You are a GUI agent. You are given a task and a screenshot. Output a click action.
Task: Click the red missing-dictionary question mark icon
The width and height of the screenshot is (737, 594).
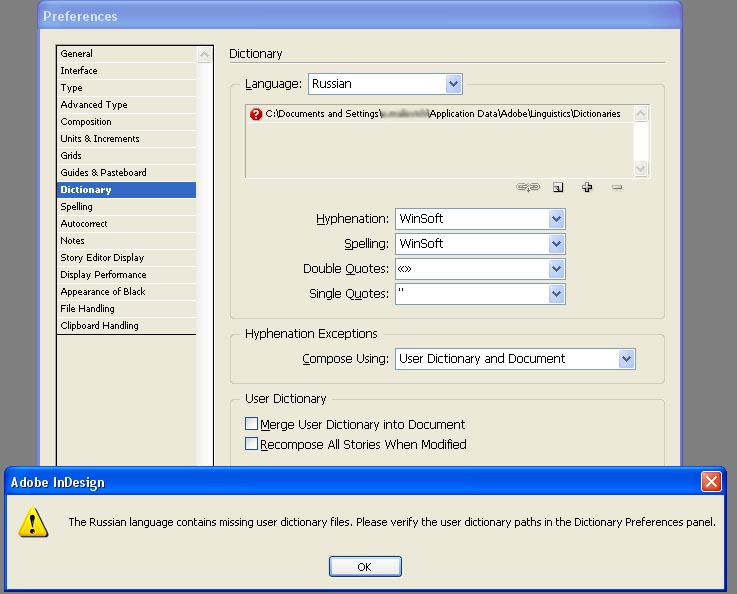pos(256,114)
